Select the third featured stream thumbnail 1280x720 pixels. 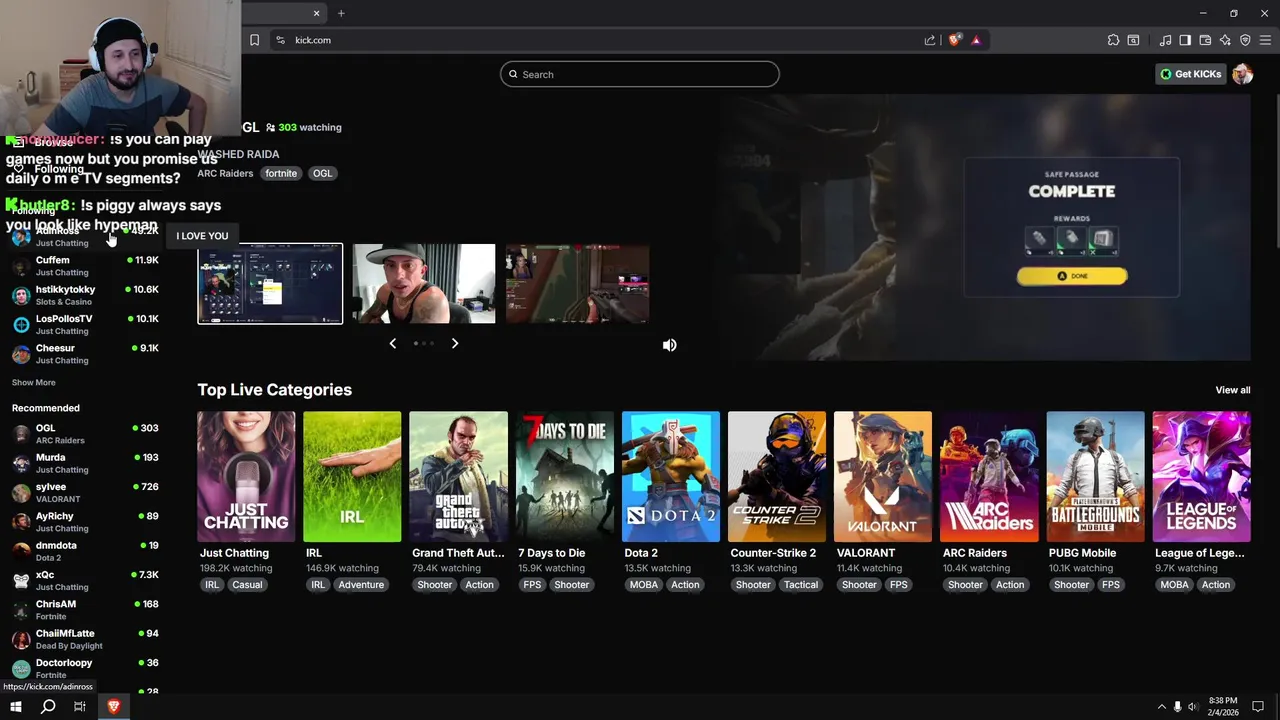point(577,284)
